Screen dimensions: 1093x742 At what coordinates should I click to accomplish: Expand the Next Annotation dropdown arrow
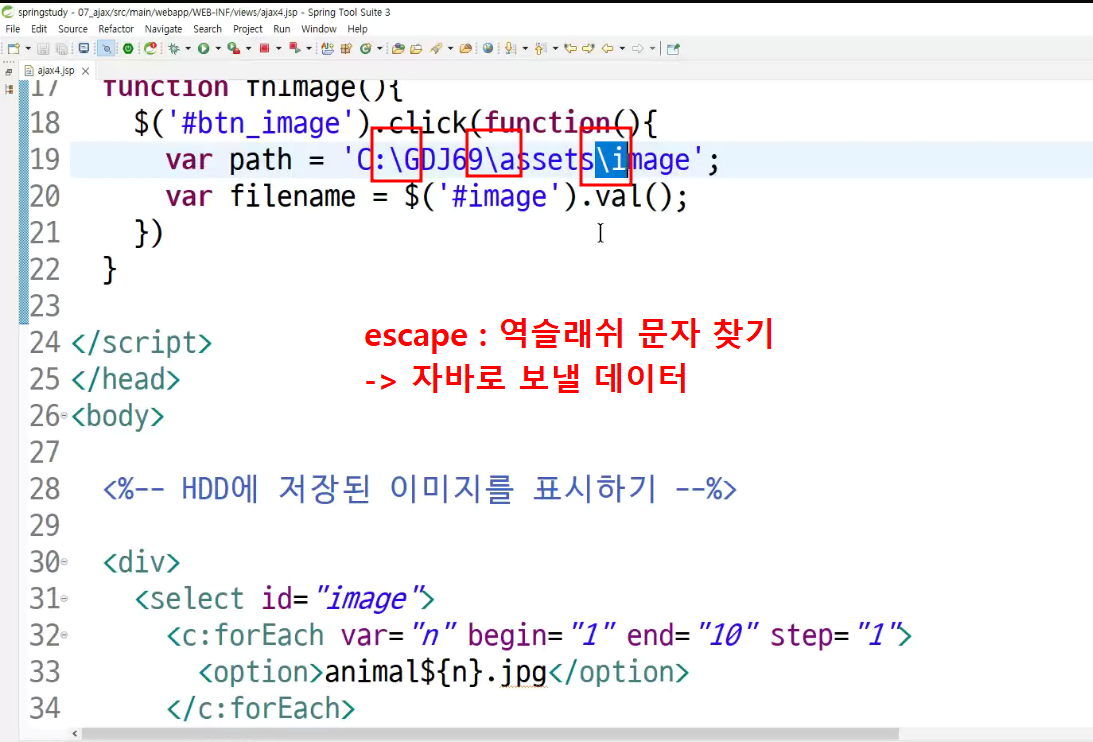point(525,49)
